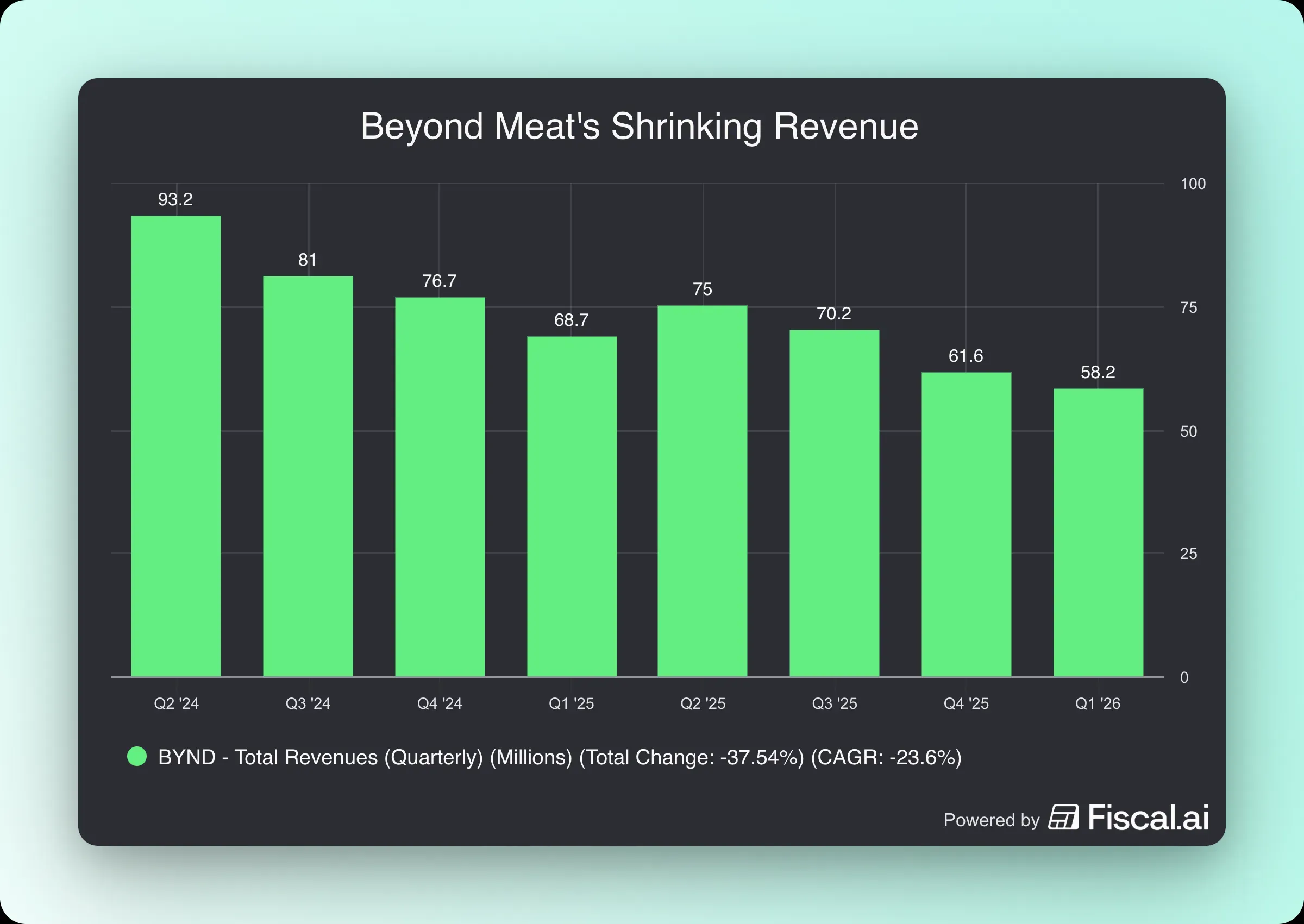Click the BYND Total Revenues legend text
1304x924 pixels.
coord(560,758)
